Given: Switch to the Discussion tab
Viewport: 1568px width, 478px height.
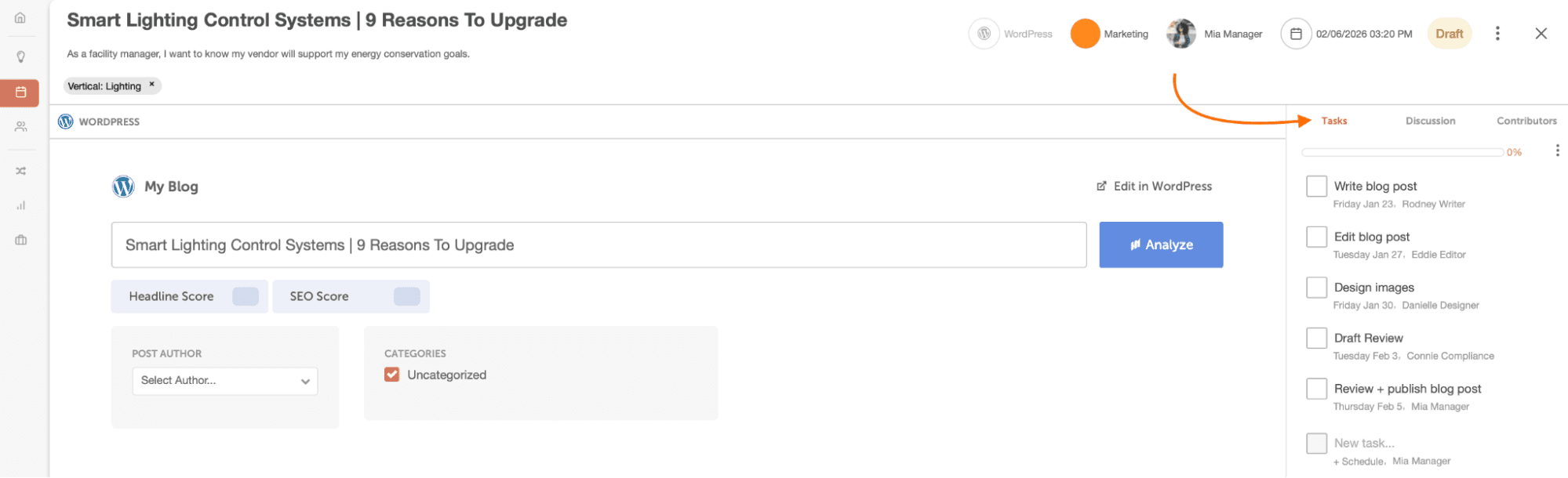Looking at the screenshot, I should [x=1430, y=121].
